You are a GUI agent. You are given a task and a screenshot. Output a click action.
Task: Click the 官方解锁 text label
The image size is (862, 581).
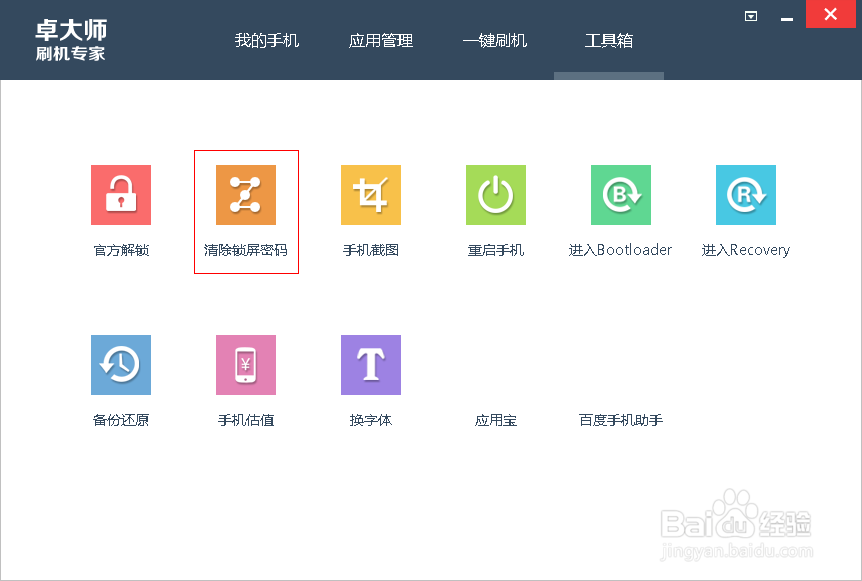tap(120, 250)
